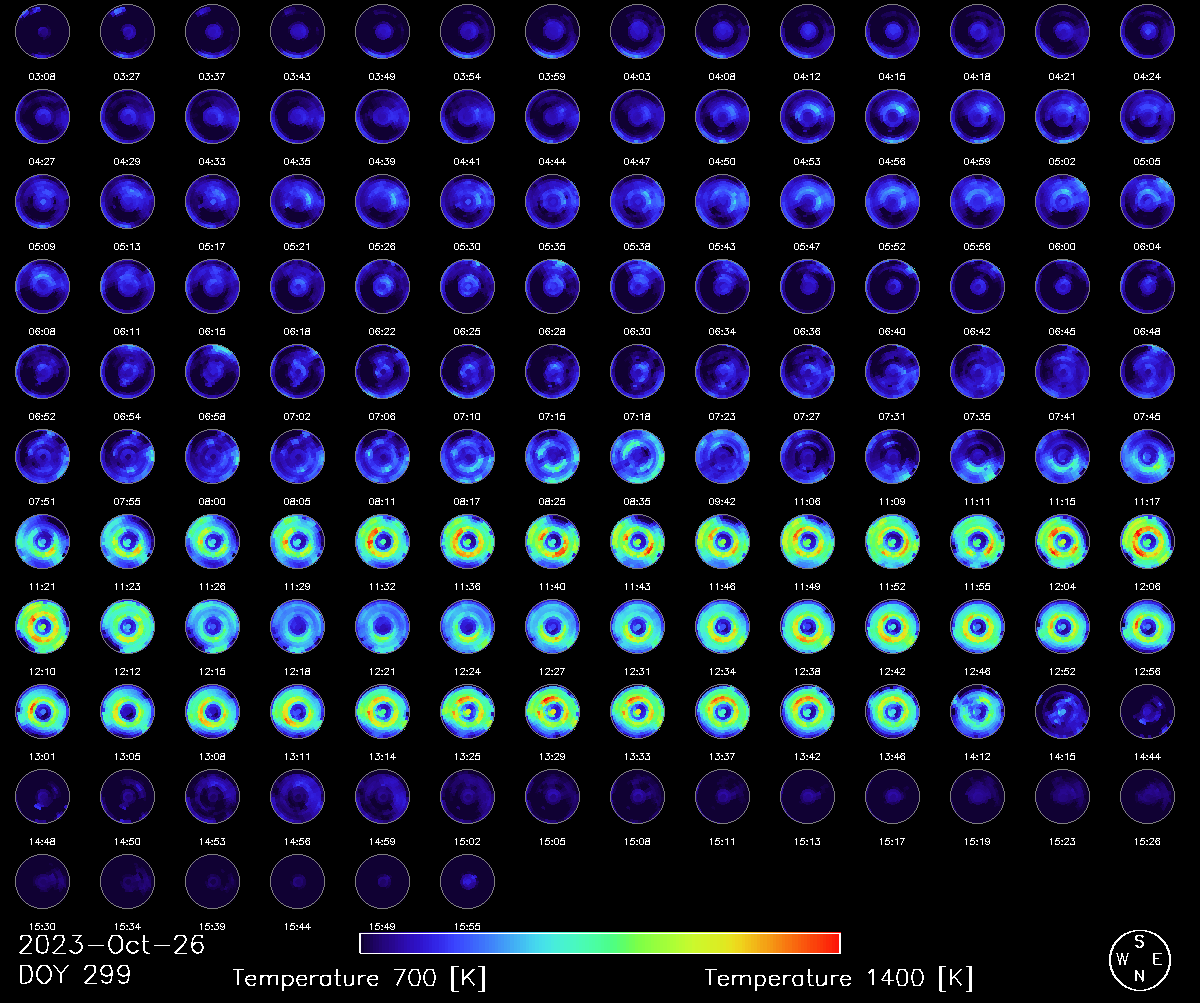1200x1003 pixels.
Task: Select the temperature disc above the 03:08 label
Action: (x=42, y=33)
